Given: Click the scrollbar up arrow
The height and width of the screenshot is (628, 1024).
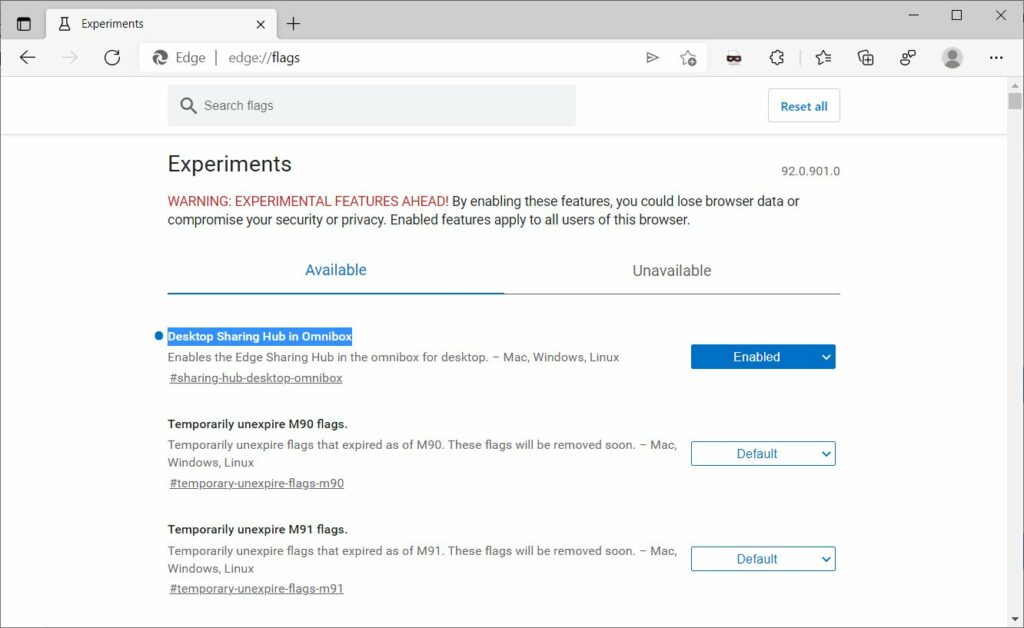Looking at the screenshot, I should pyautogui.click(x=1015, y=86).
